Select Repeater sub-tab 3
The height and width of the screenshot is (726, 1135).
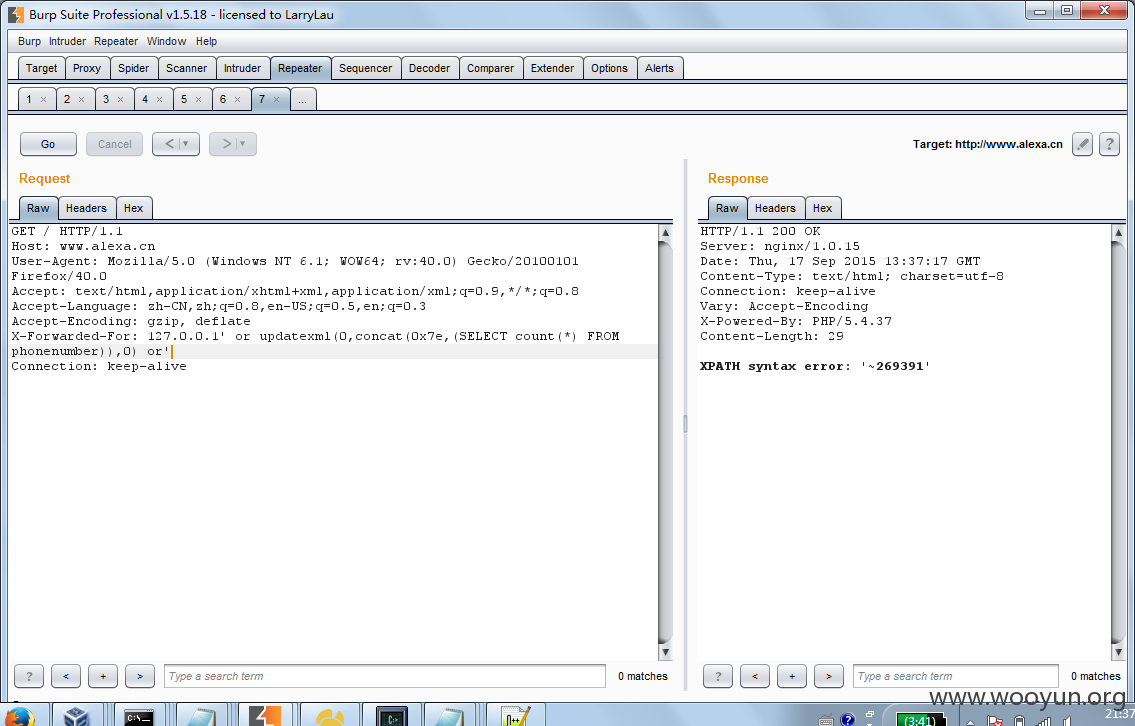(106, 99)
